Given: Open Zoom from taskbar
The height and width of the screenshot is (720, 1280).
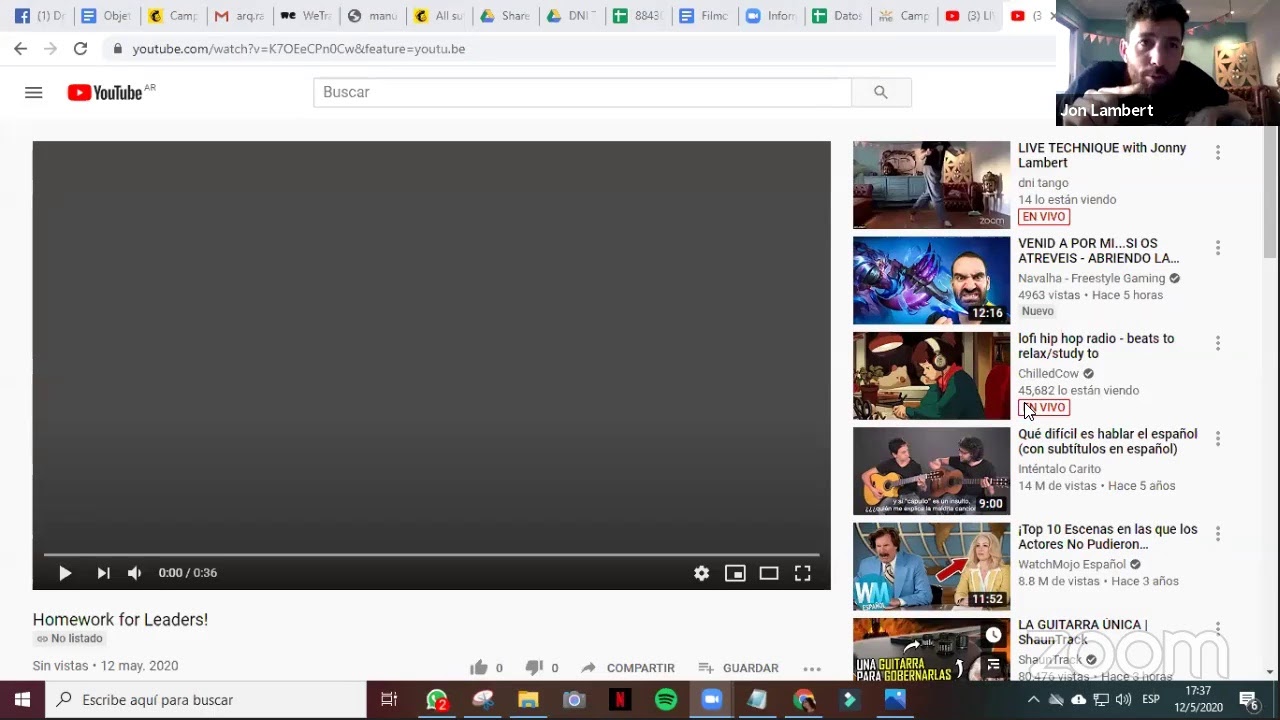Looking at the screenshot, I should coord(711,700).
